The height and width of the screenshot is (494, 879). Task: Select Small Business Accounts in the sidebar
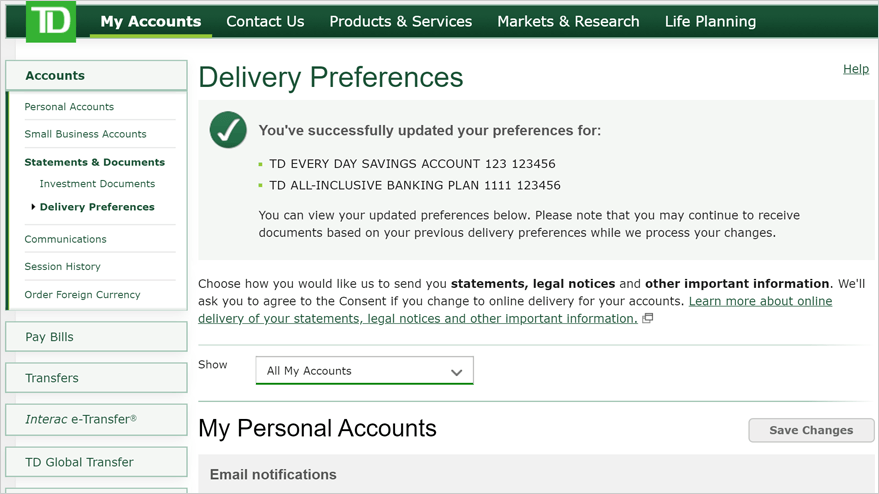[x=85, y=134]
